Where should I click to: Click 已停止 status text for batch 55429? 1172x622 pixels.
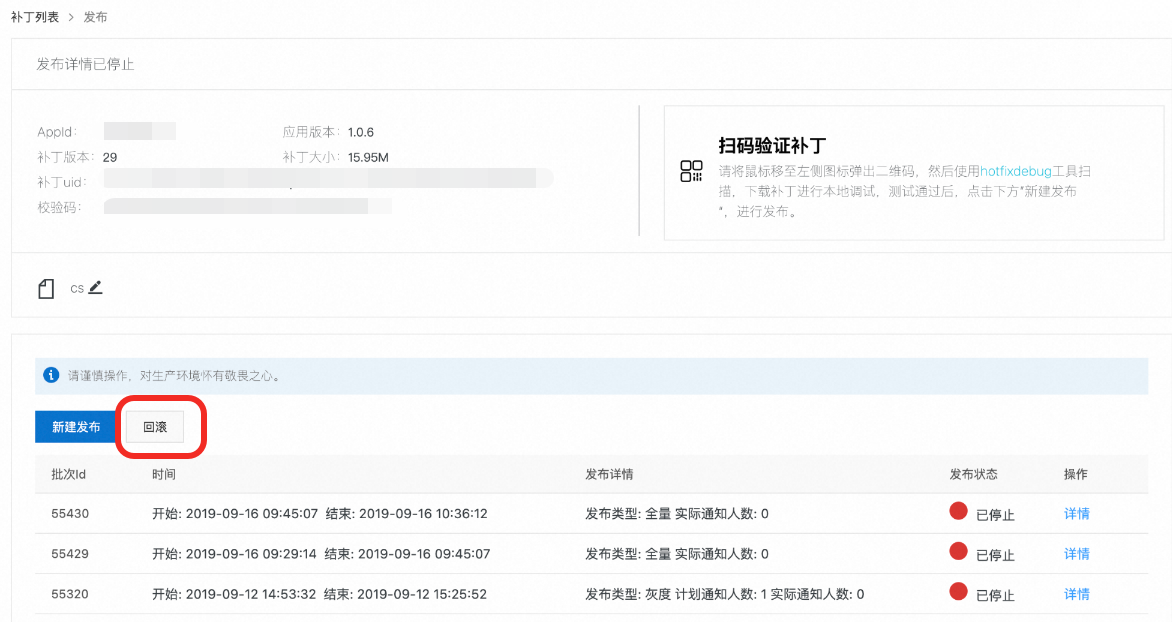pyautogui.click(x=995, y=555)
